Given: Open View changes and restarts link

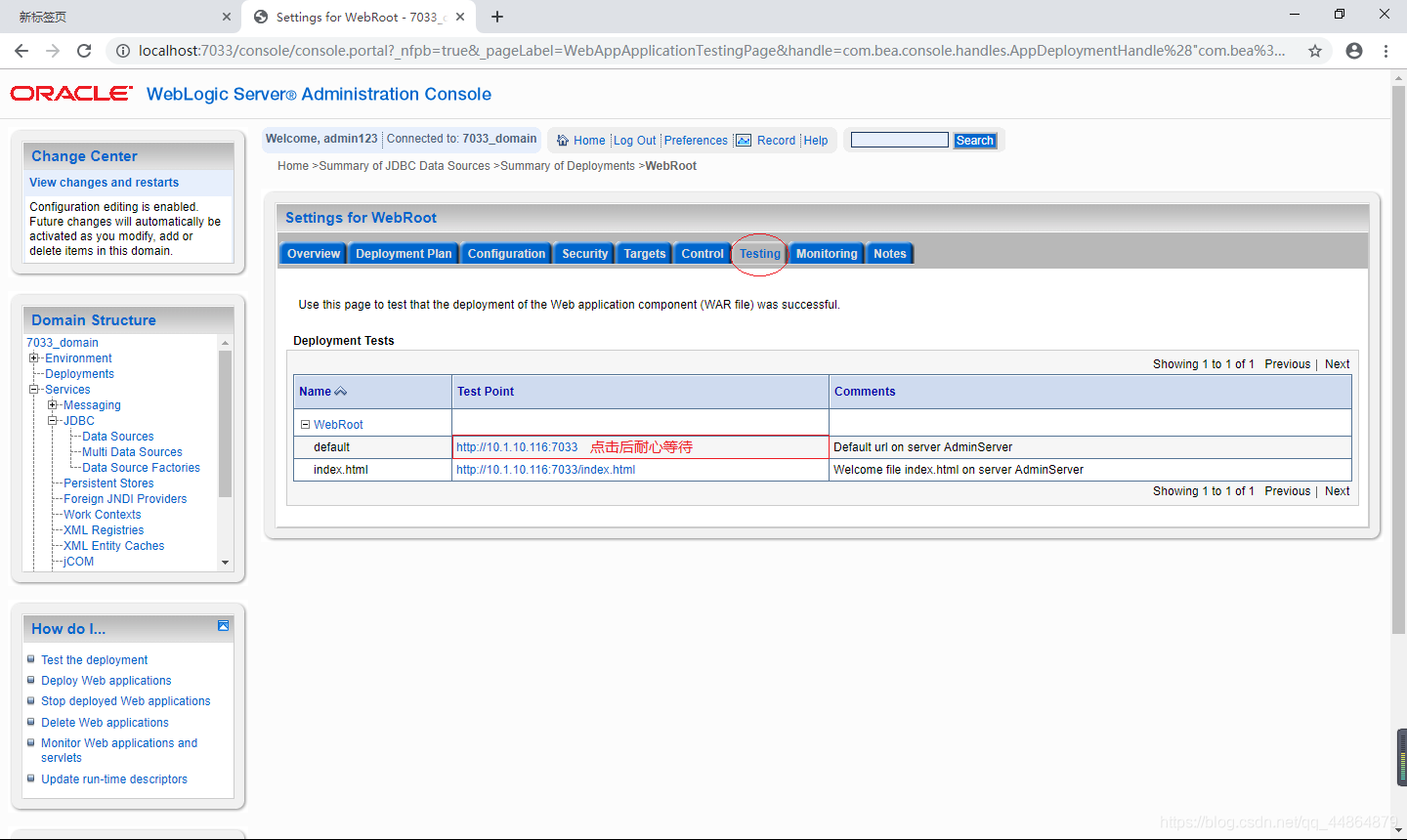Looking at the screenshot, I should [105, 183].
